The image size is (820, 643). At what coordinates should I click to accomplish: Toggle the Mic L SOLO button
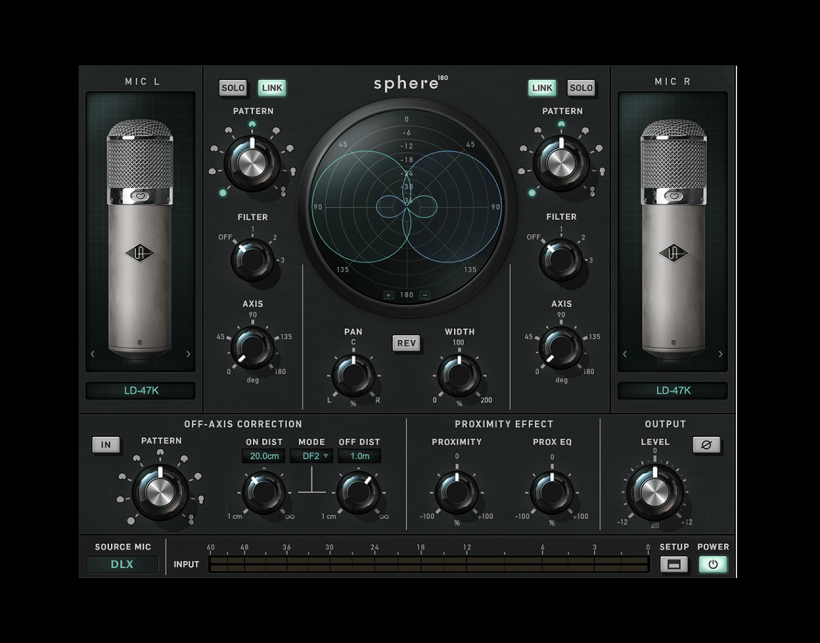(233, 88)
